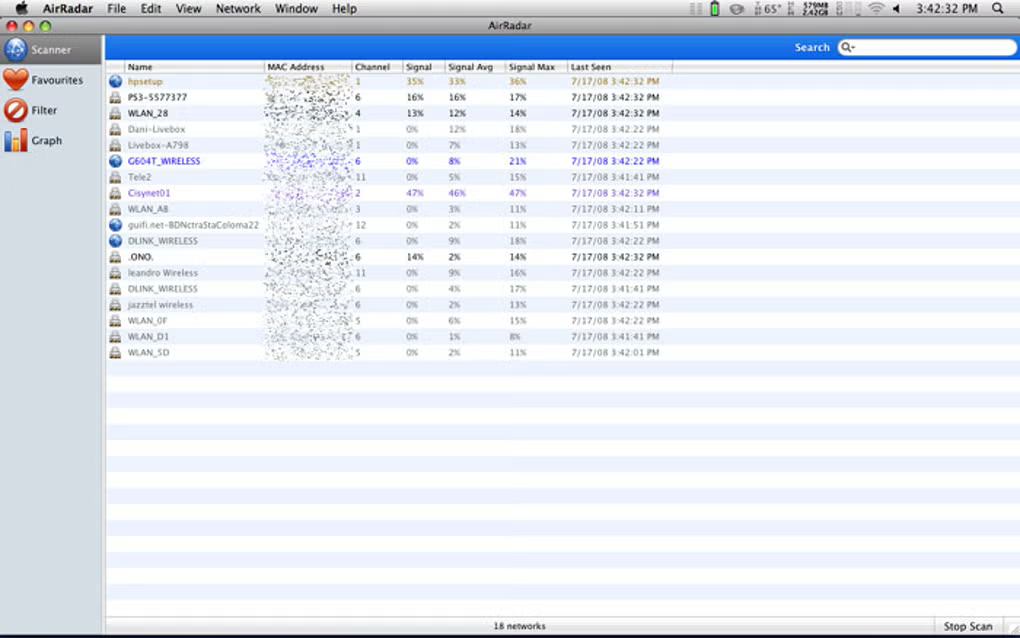The image size is (1020, 638).
Task: Sort by the Channel column header
Action: point(377,67)
